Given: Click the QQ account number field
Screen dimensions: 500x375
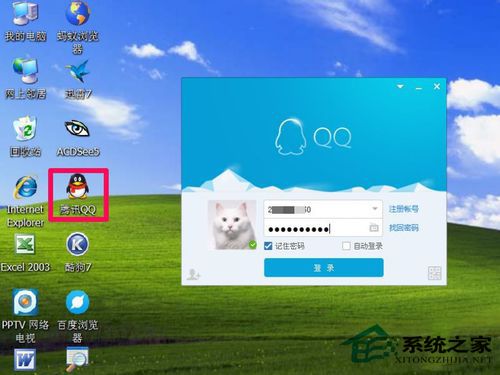Looking at the screenshot, I should pos(323,209).
